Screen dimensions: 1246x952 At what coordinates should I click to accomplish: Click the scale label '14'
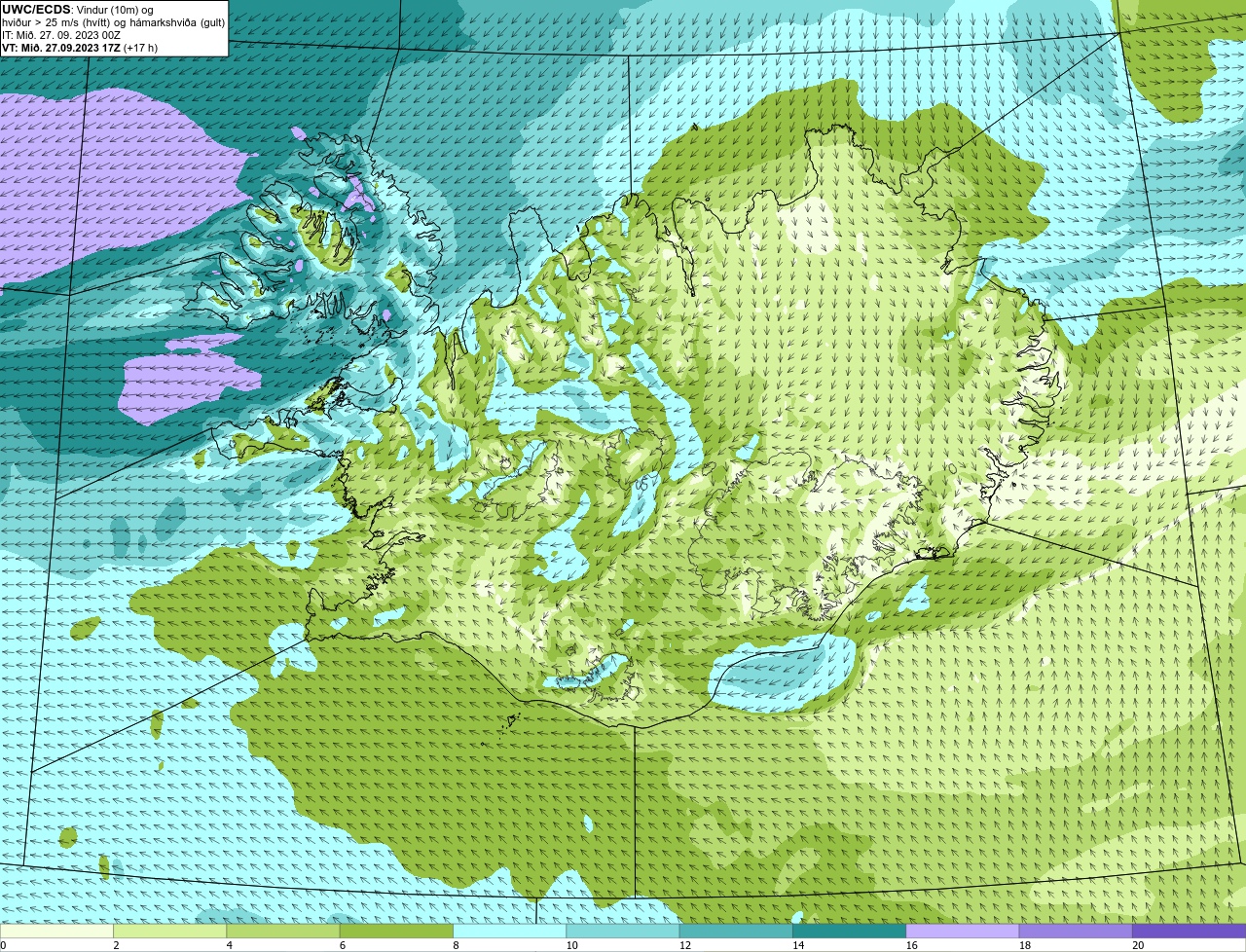797,945
